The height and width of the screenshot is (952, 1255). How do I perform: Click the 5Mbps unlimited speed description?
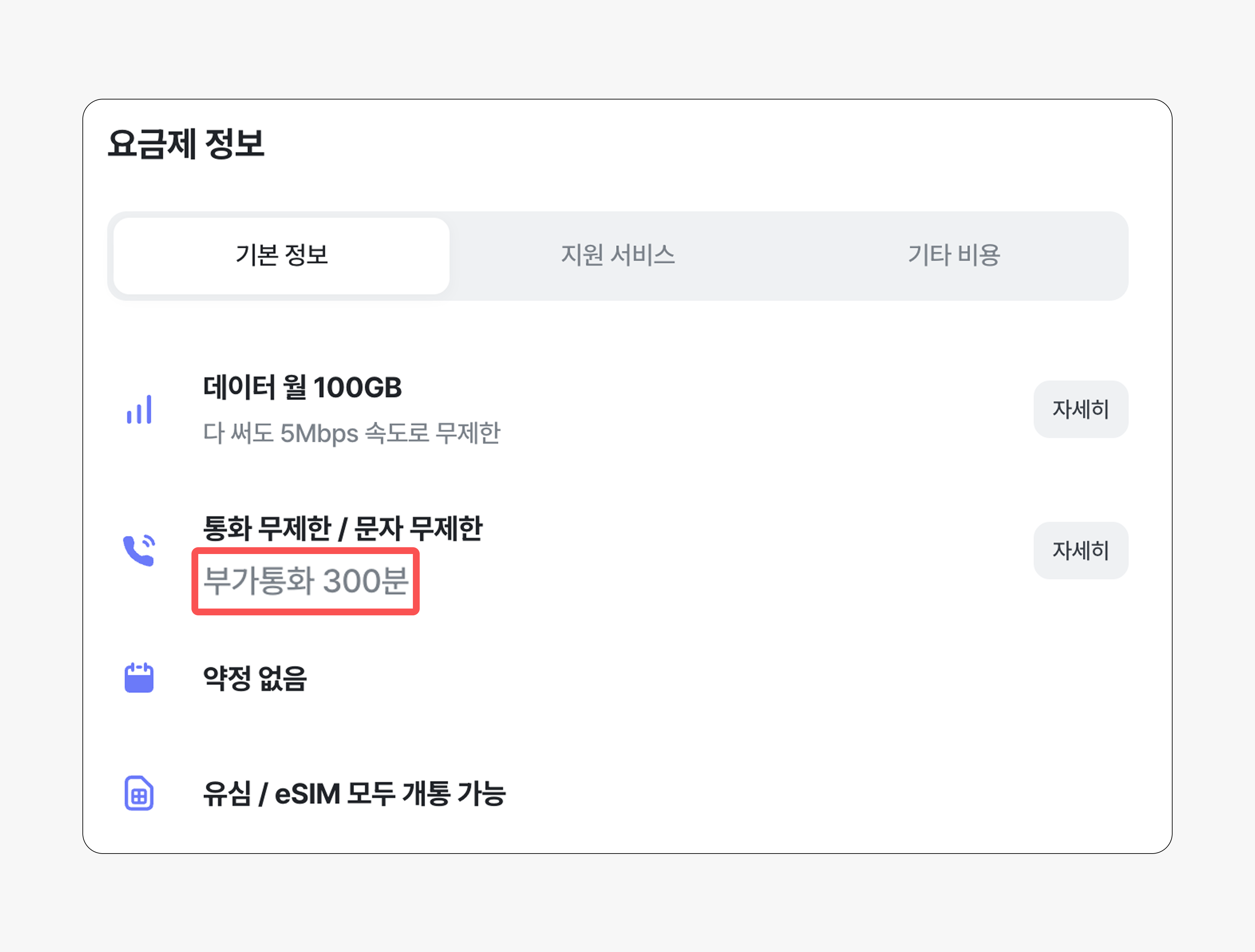point(352,433)
